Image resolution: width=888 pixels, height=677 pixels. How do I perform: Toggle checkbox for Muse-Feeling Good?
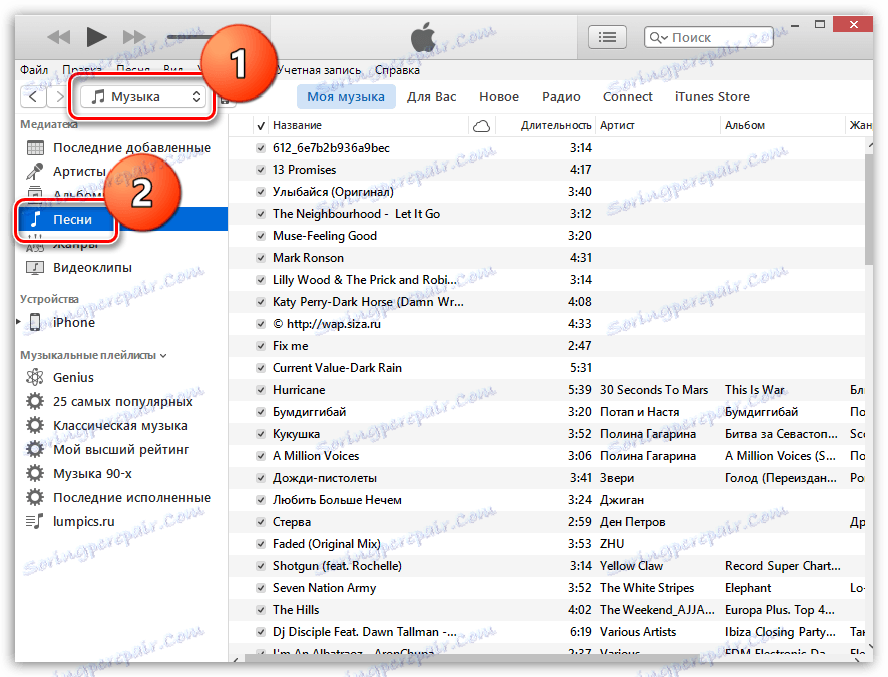[x=261, y=236]
